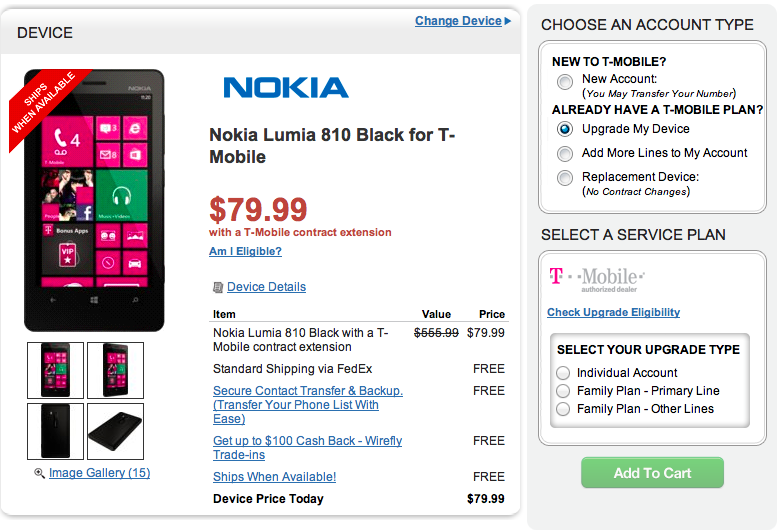Pick the Replacement Device radio option
This screenshot has width=778, height=532.
(566, 179)
